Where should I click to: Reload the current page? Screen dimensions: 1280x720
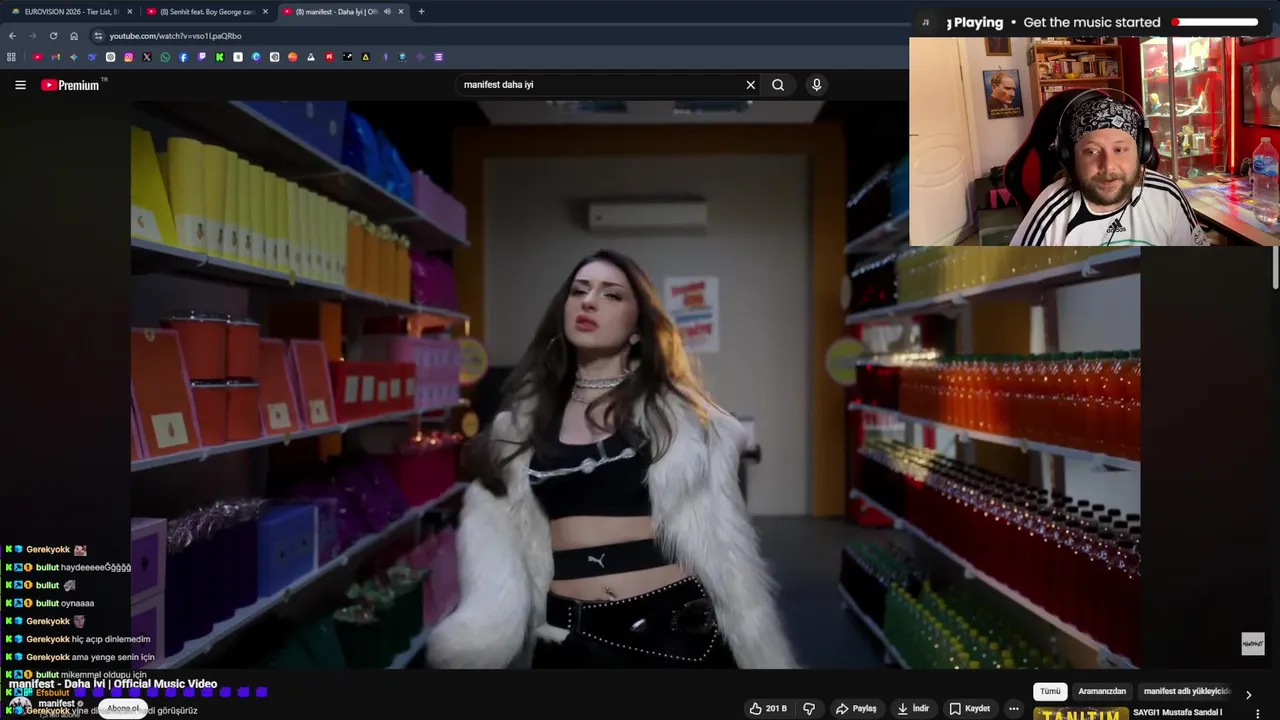point(53,36)
